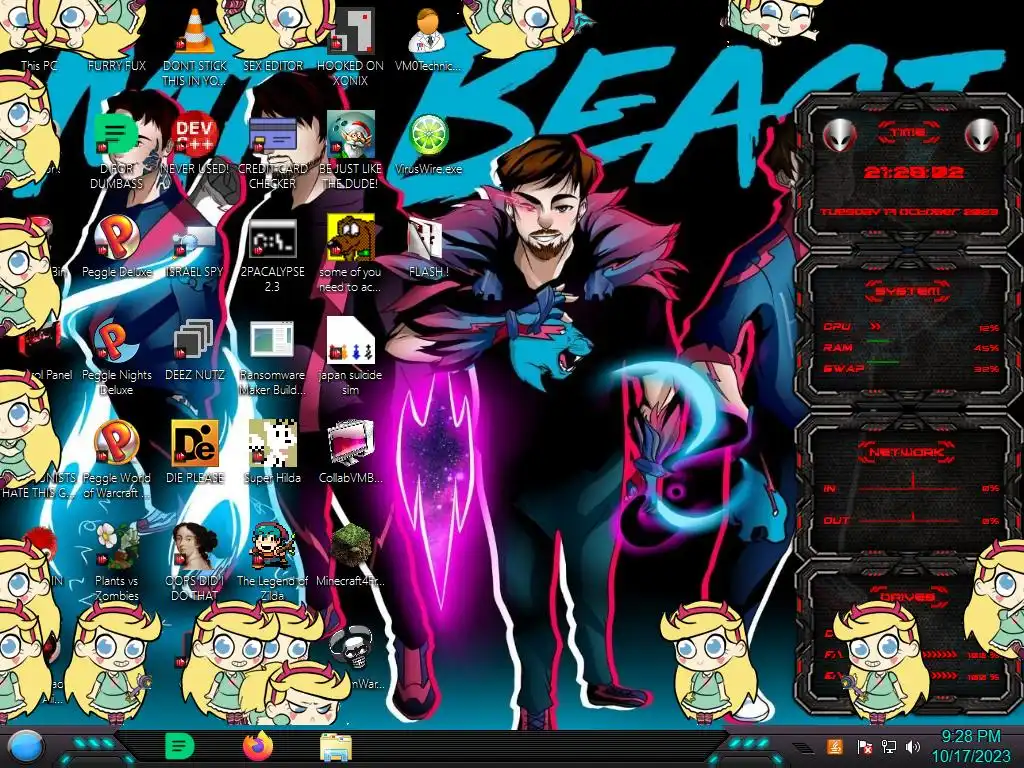Open Ransomware Maker Build shortcut

tap(272, 340)
